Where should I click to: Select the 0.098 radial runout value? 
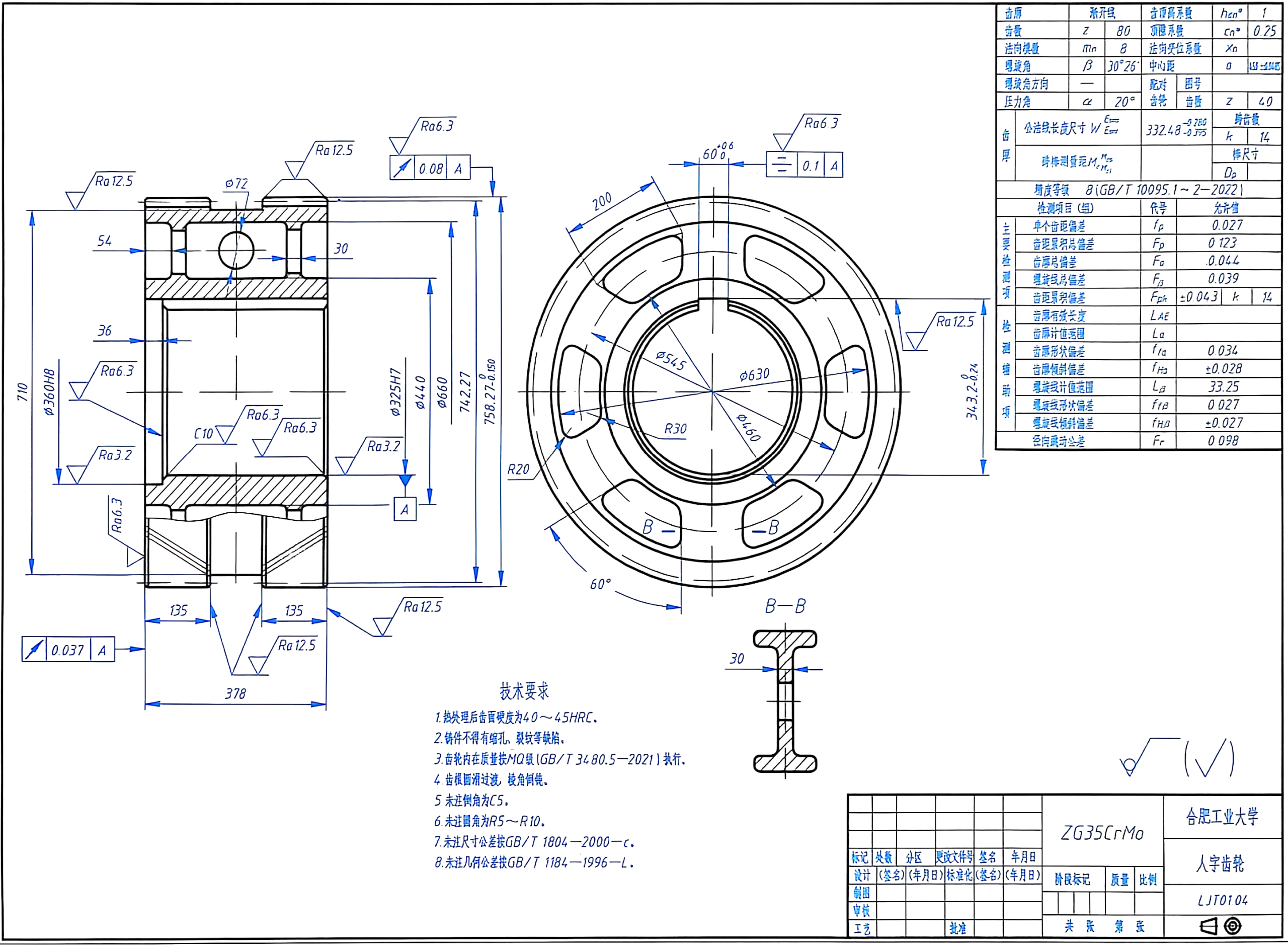click(1223, 441)
